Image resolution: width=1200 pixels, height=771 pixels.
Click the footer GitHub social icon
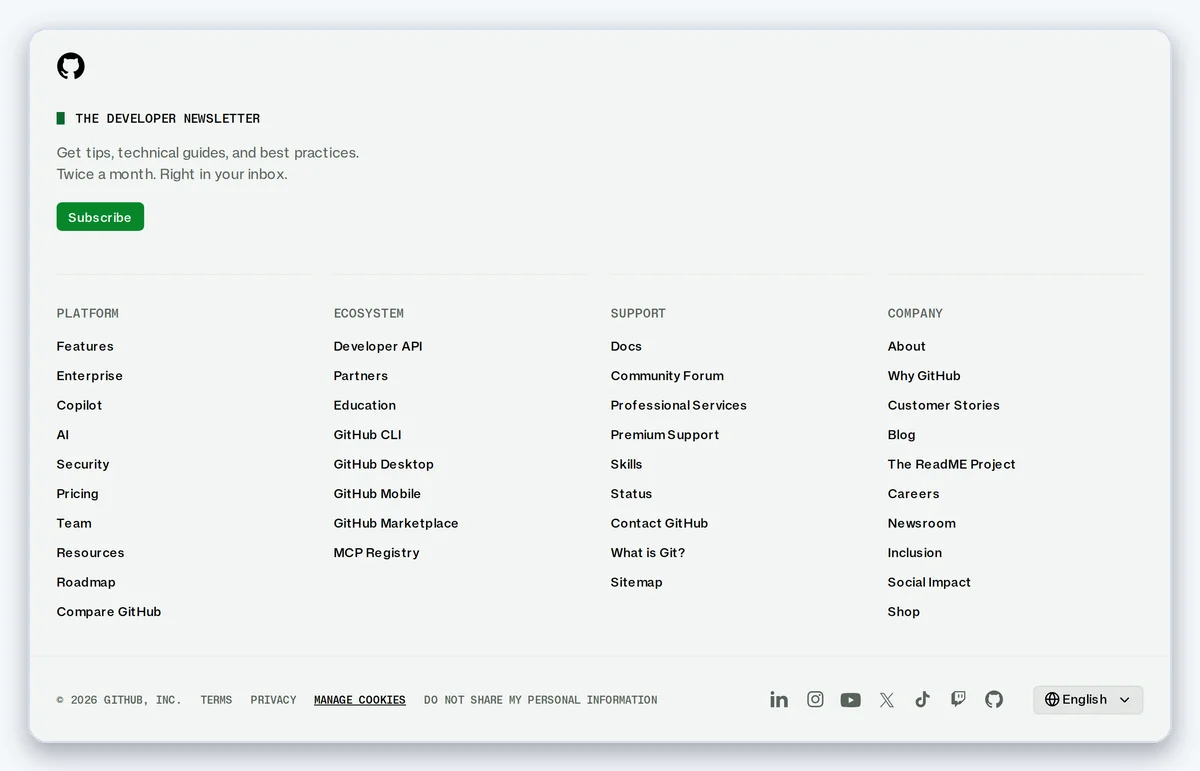(x=994, y=700)
